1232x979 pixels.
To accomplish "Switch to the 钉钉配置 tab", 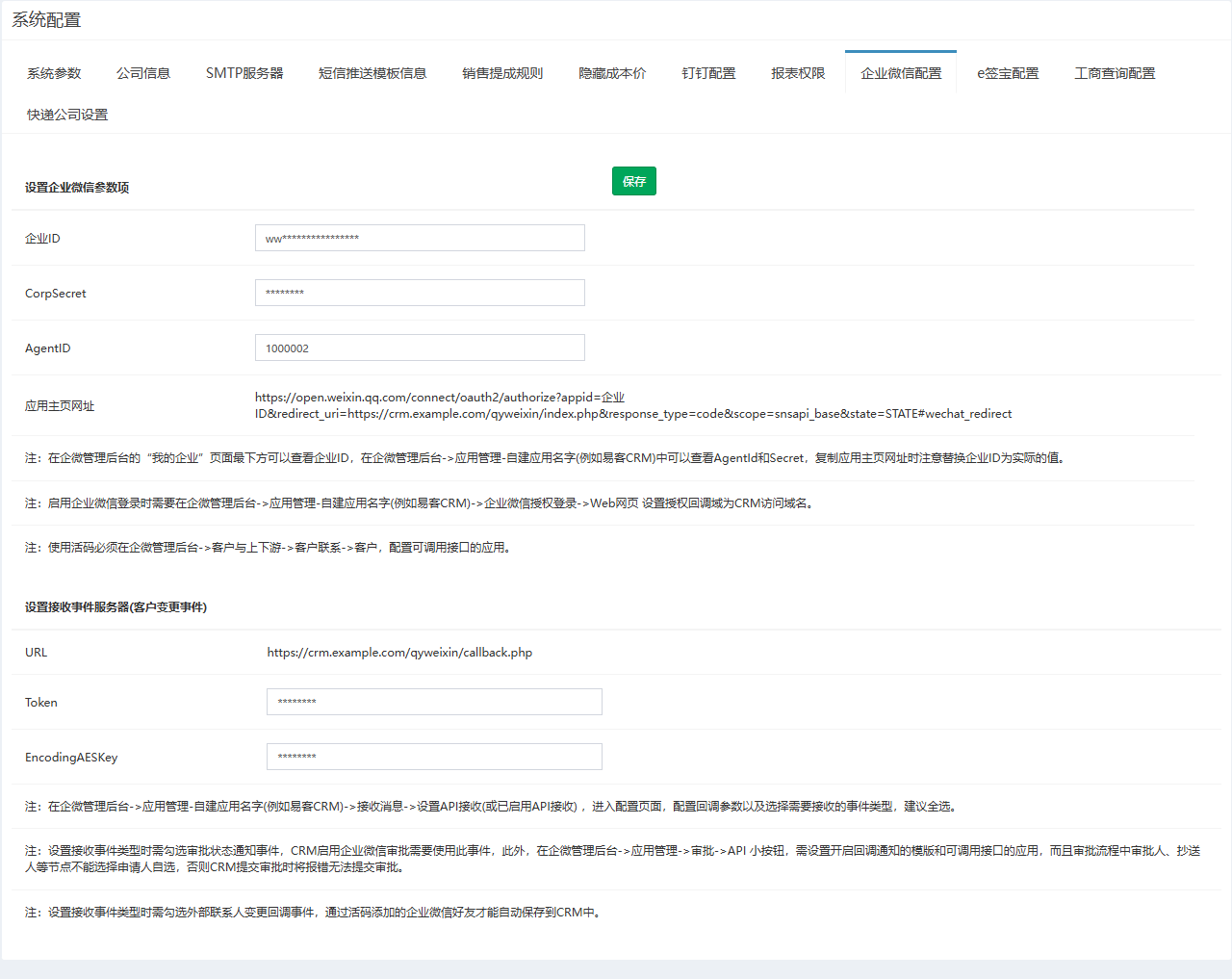I will pos(708,73).
